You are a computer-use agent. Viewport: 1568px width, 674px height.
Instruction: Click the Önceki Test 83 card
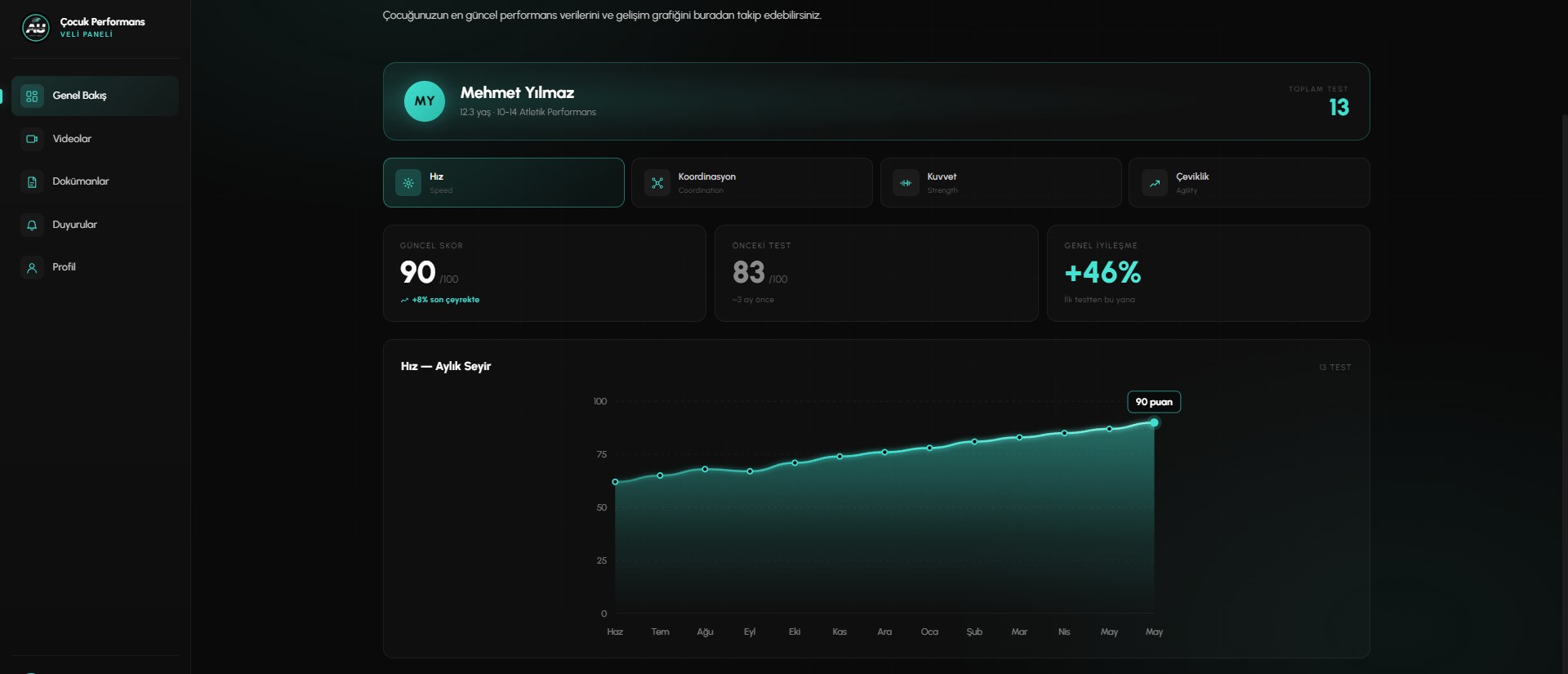[x=876, y=273]
